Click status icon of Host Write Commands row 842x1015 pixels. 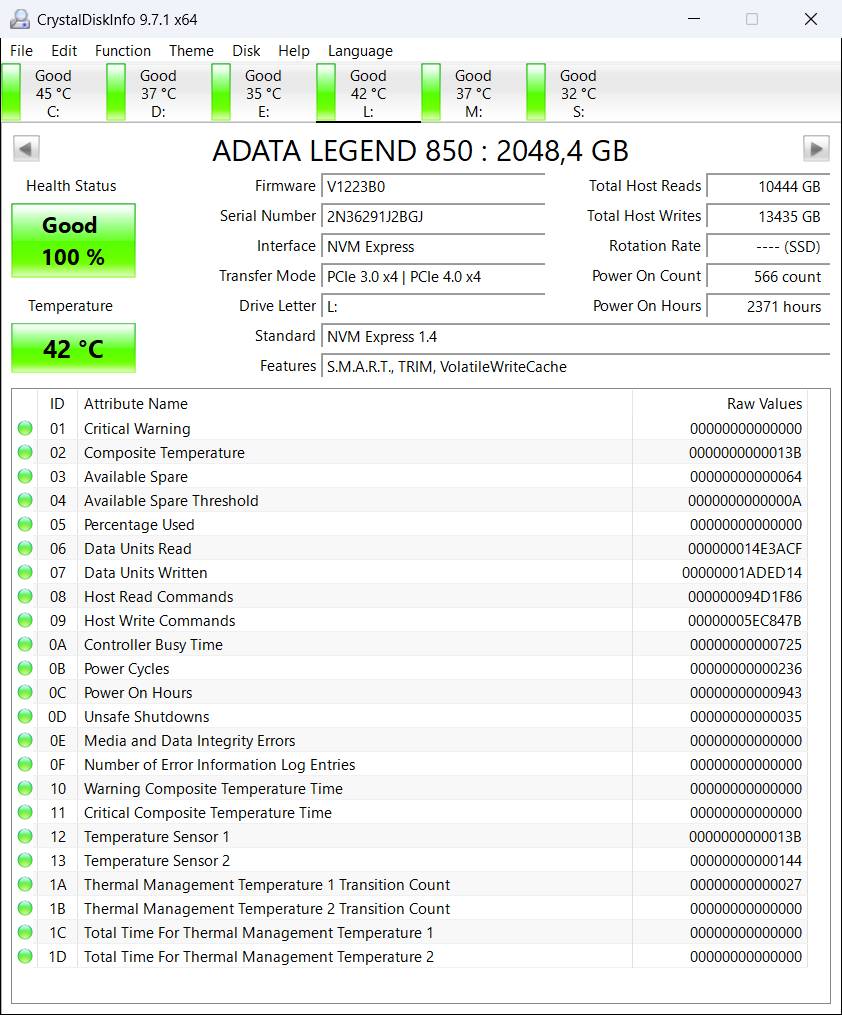coord(25,620)
